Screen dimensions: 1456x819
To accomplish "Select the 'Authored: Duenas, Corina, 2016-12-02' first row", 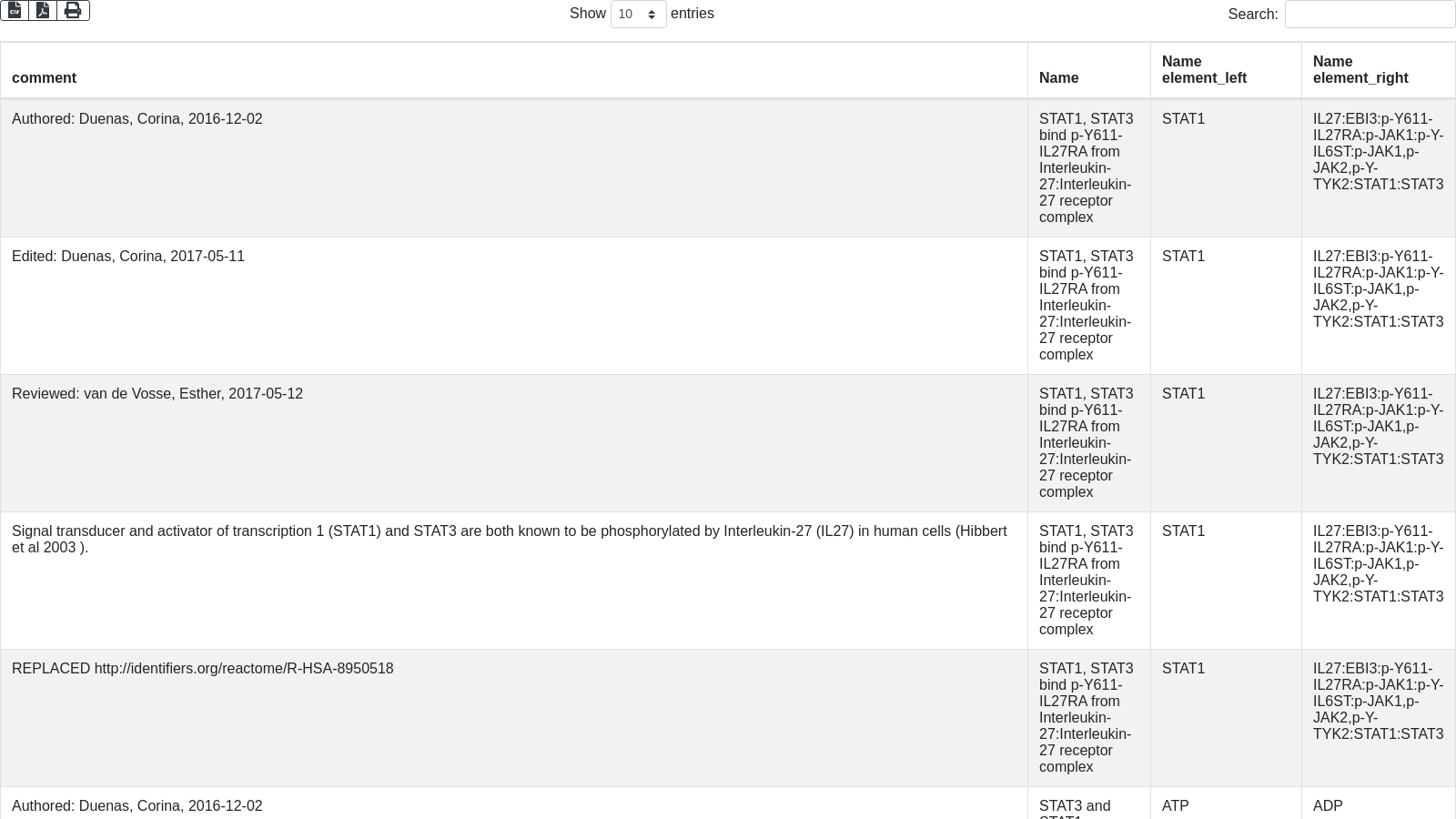I will pos(137,119).
